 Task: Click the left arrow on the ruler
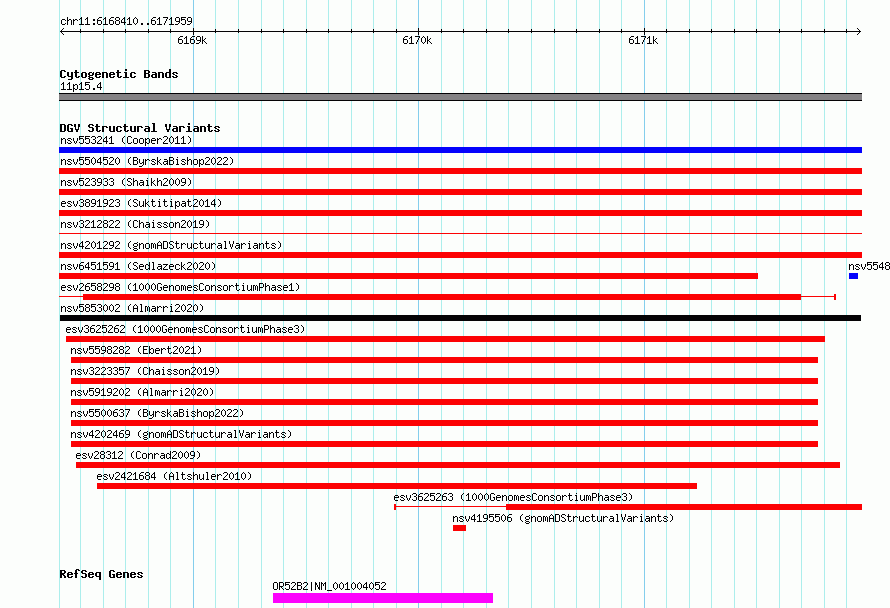62,32
